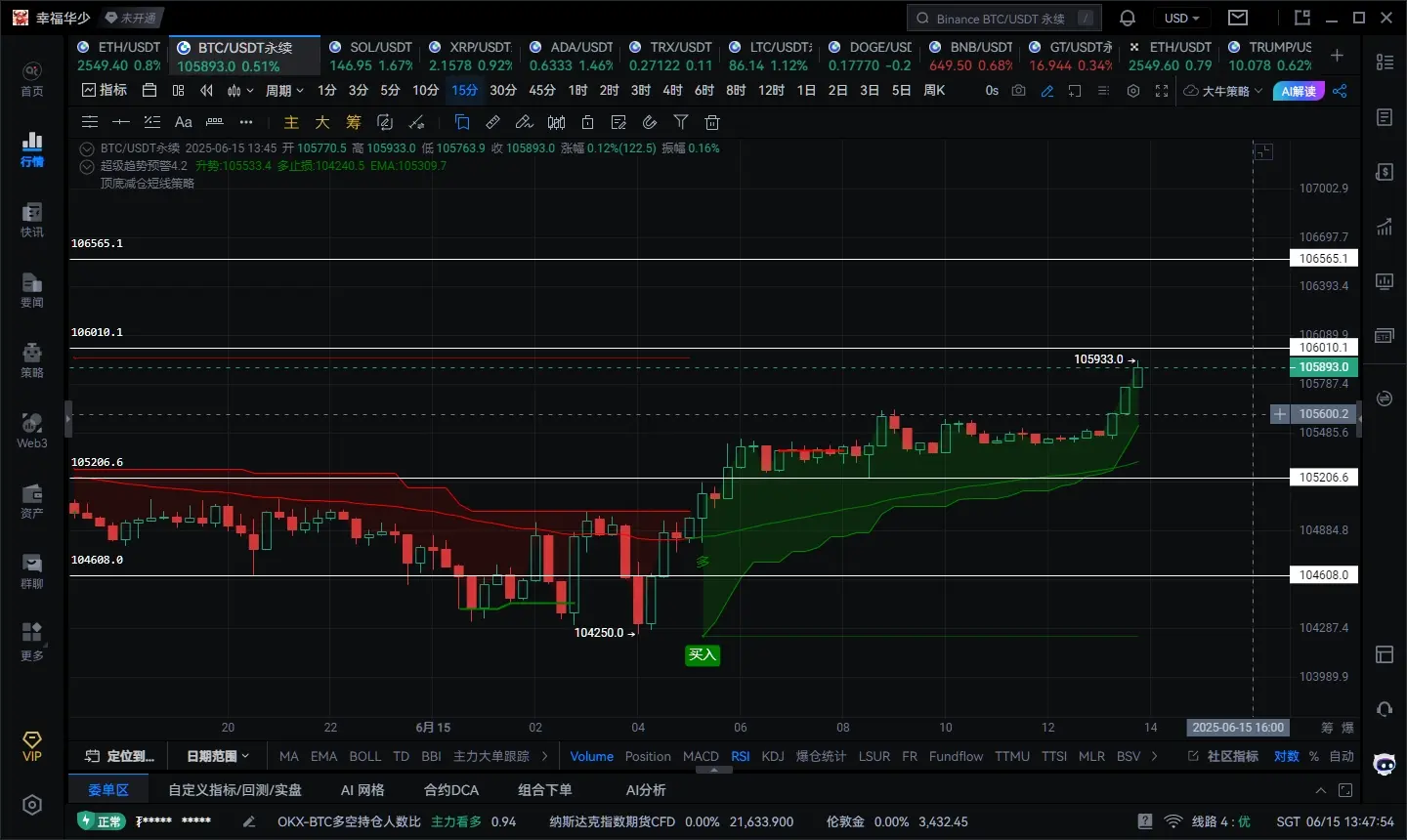Enter fullscreen chart mode
This screenshot has width=1407, height=840.
point(1162,91)
